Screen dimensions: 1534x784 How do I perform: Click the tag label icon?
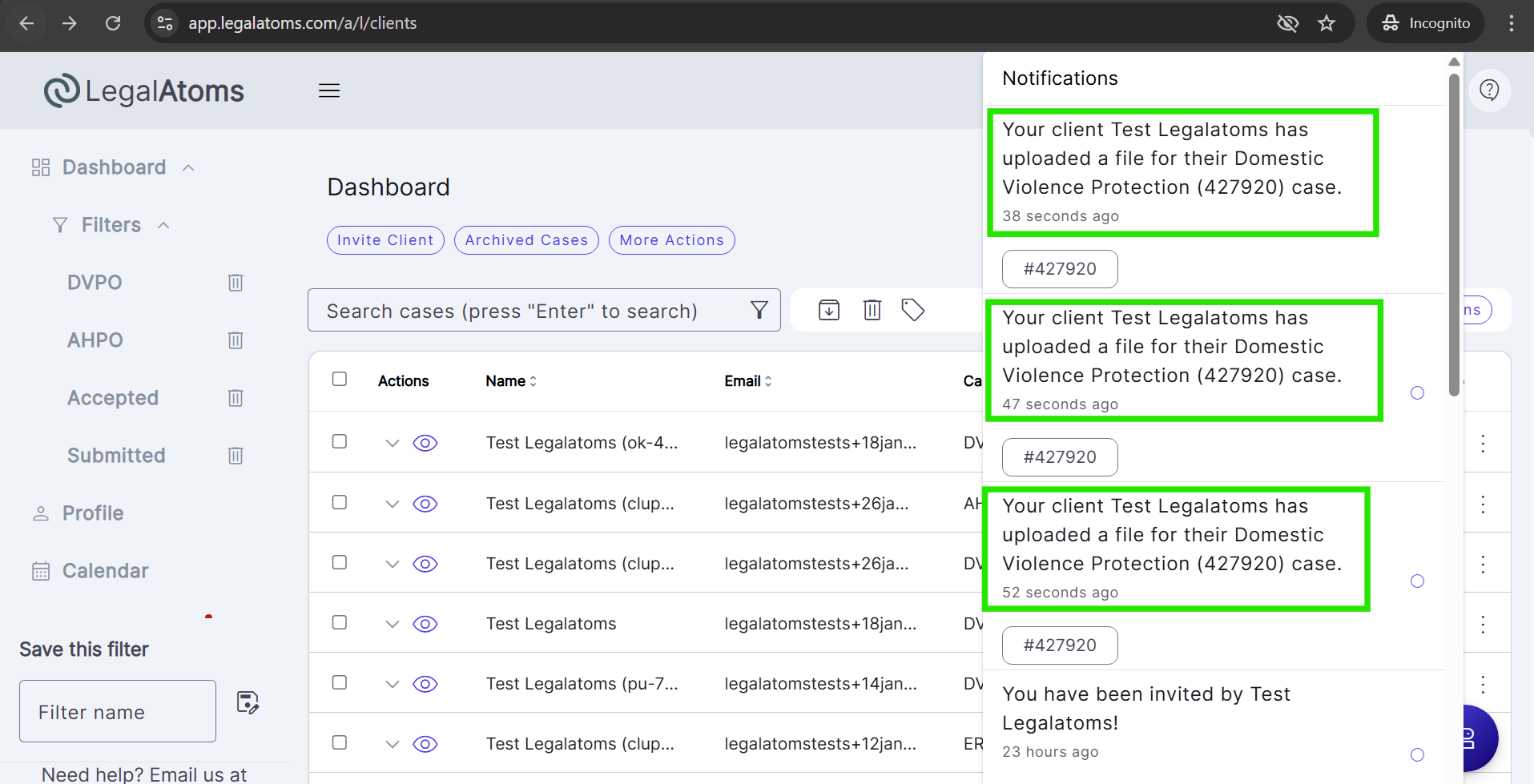(913, 310)
